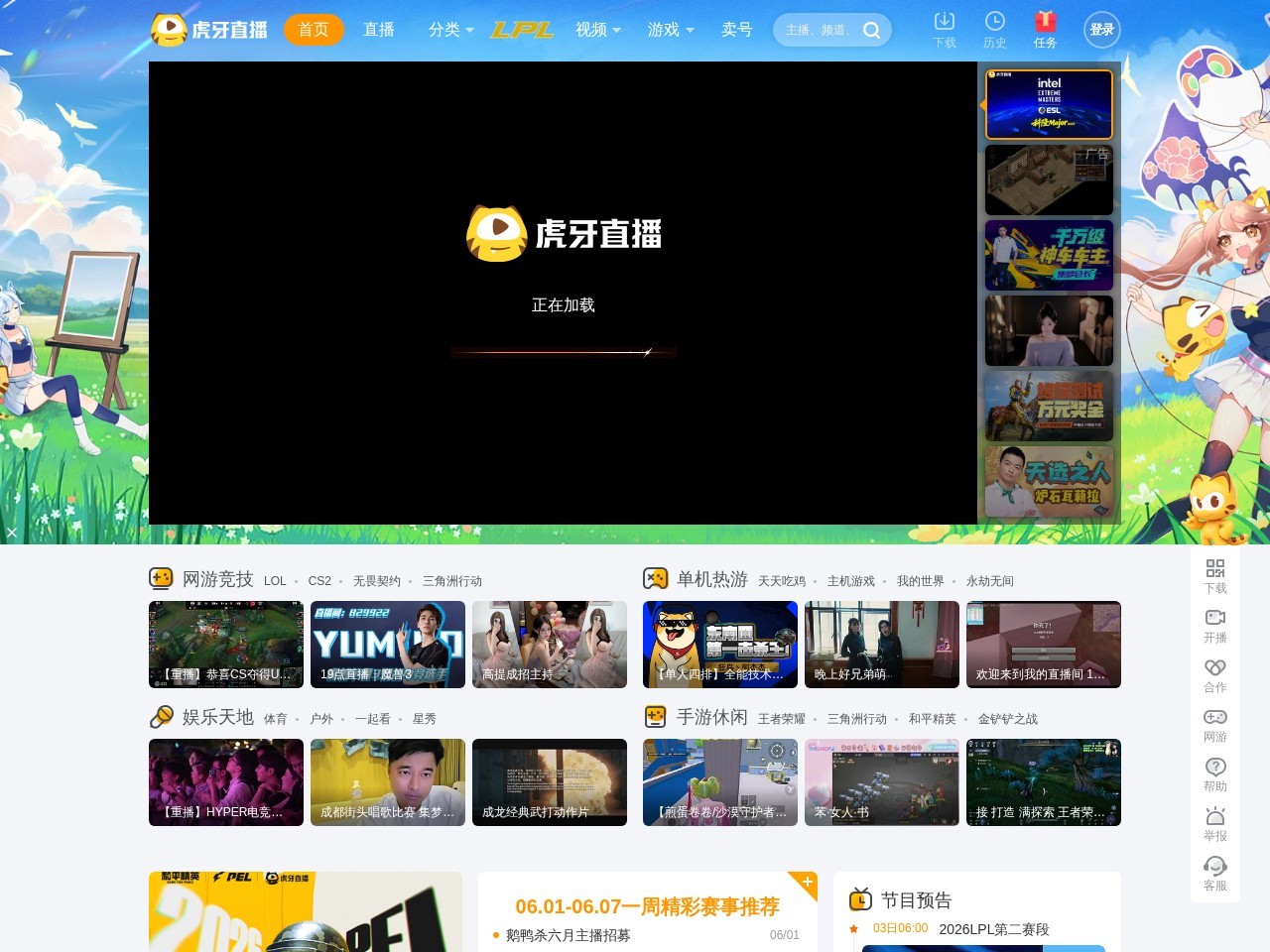Image resolution: width=1270 pixels, height=952 pixels.
Task: Open 客服 customer service headset icon
Action: click(x=1215, y=866)
